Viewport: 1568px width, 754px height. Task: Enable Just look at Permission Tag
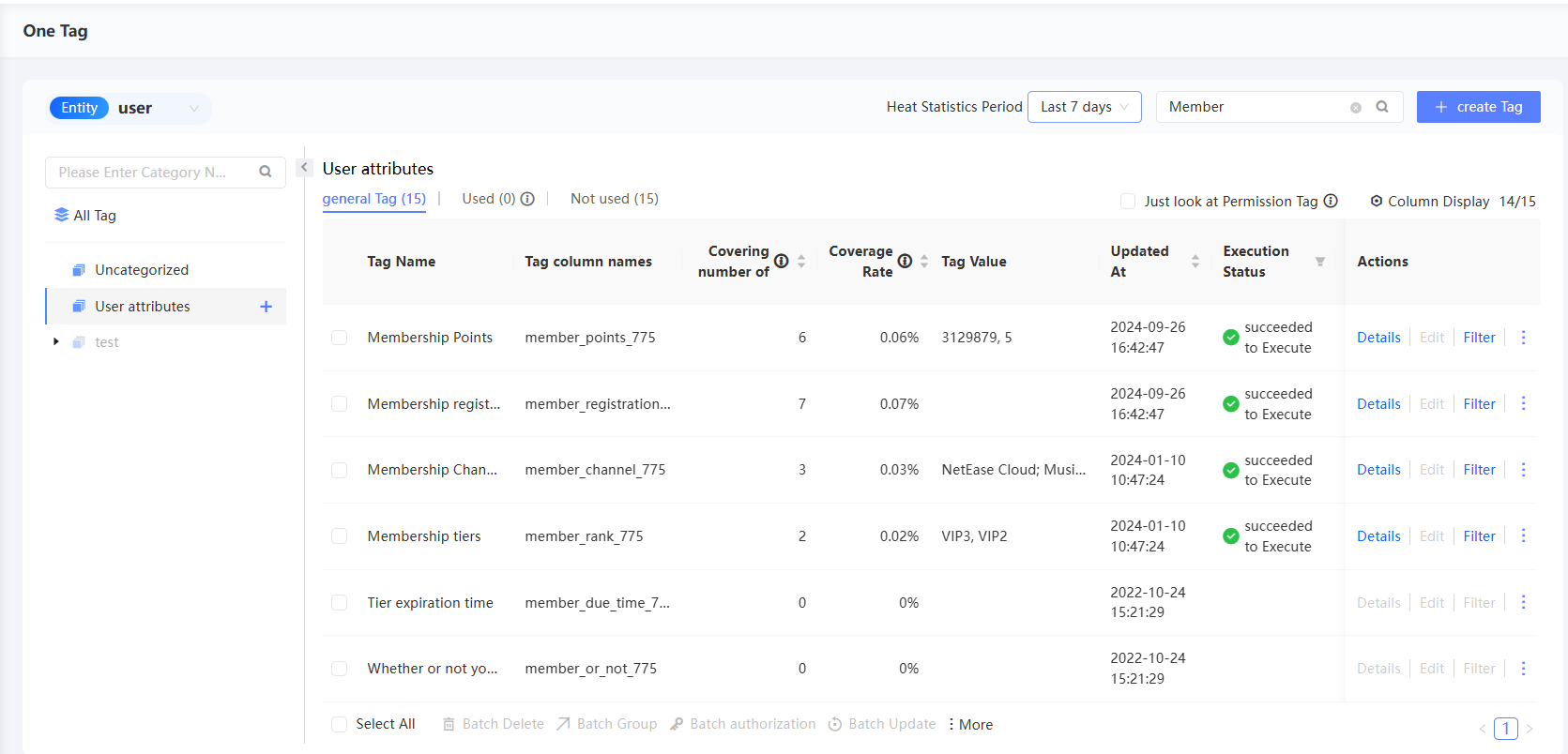(1128, 202)
